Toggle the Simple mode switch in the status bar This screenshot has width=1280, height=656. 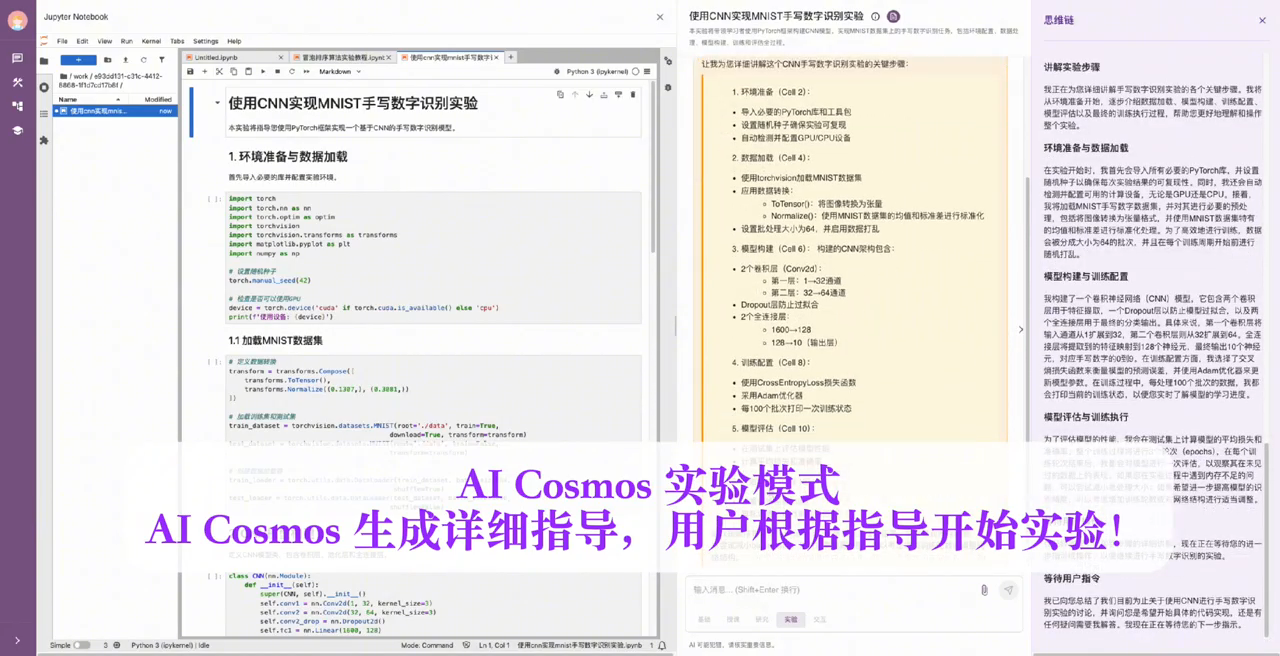(x=81, y=645)
